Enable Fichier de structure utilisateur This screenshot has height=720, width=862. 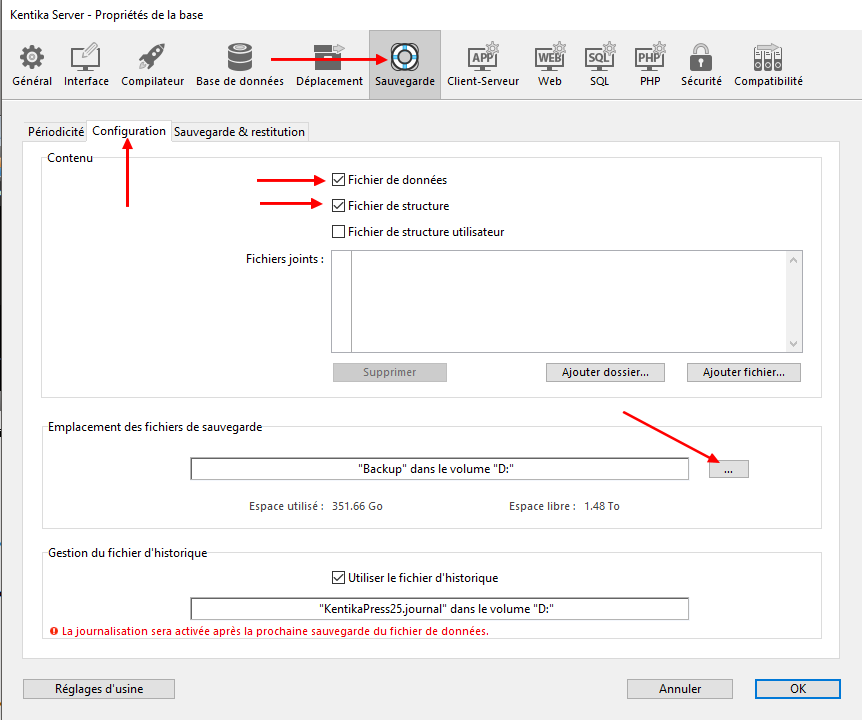338,231
